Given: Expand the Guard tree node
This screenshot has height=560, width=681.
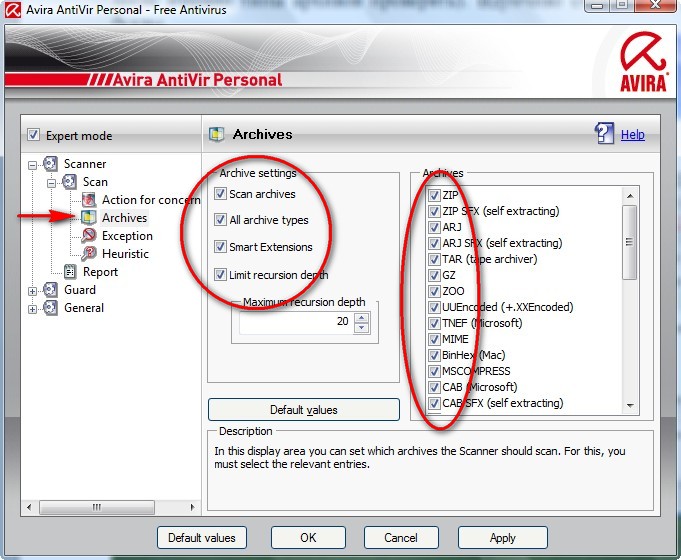Looking at the screenshot, I should click(32, 291).
